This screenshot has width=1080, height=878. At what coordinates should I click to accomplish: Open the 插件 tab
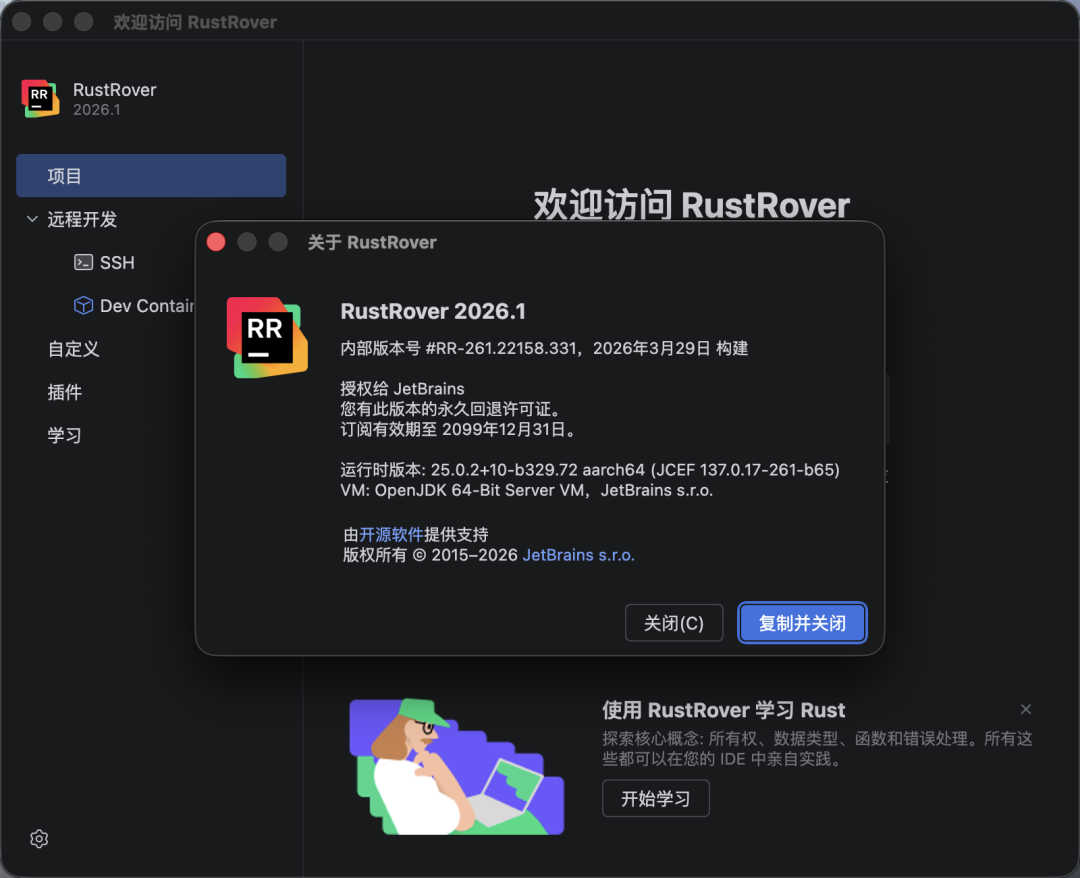pos(65,392)
